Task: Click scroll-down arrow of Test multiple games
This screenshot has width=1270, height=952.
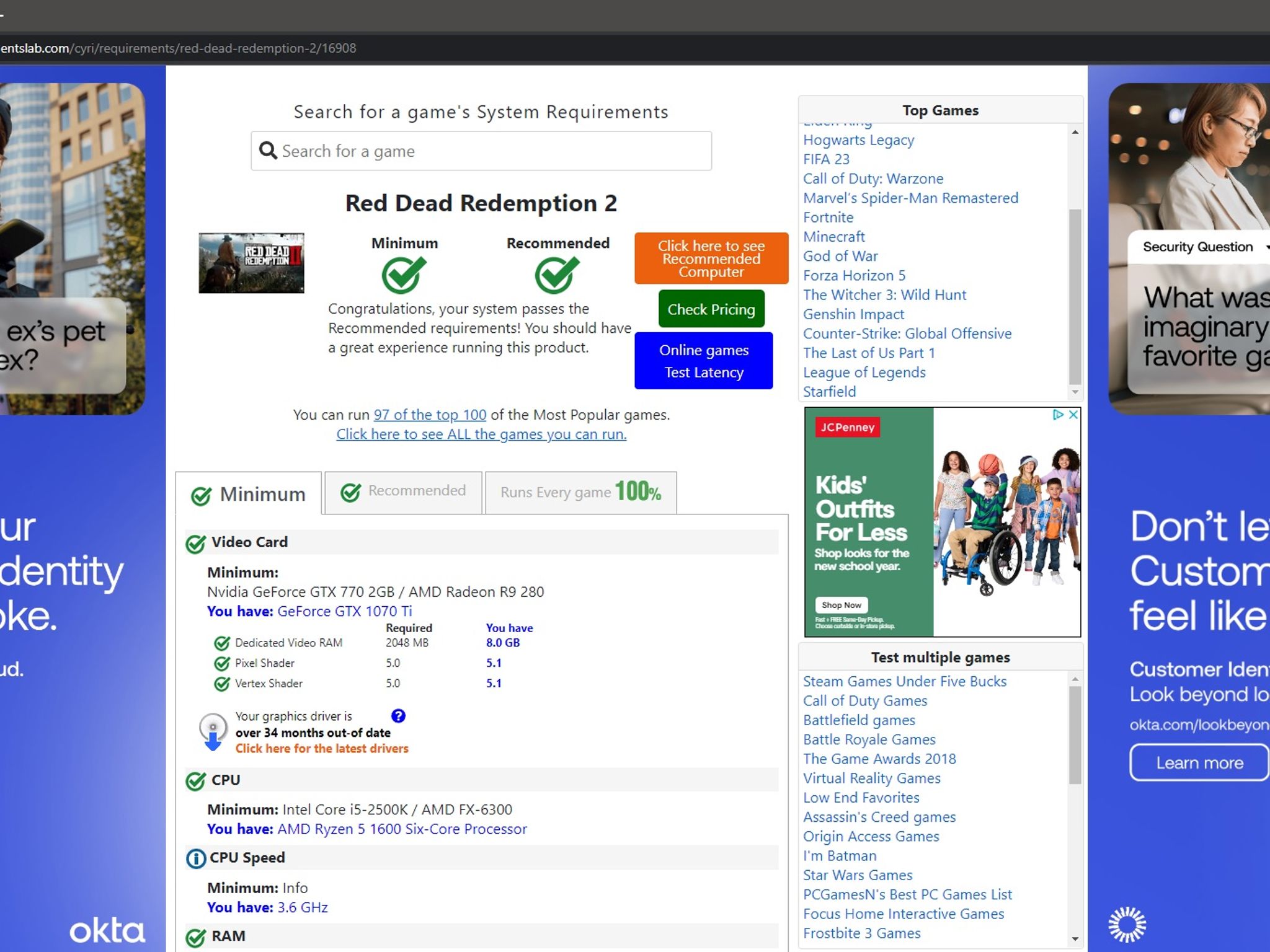Action: click(x=1075, y=939)
